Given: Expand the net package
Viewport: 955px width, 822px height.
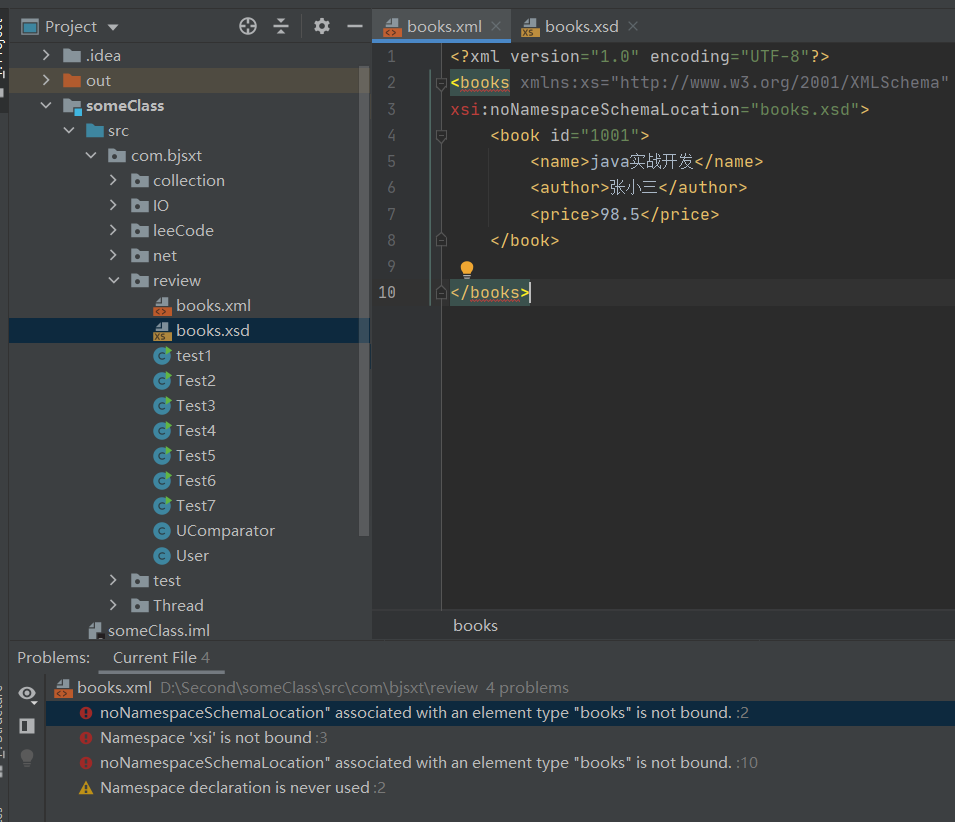Looking at the screenshot, I should [x=113, y=255].
